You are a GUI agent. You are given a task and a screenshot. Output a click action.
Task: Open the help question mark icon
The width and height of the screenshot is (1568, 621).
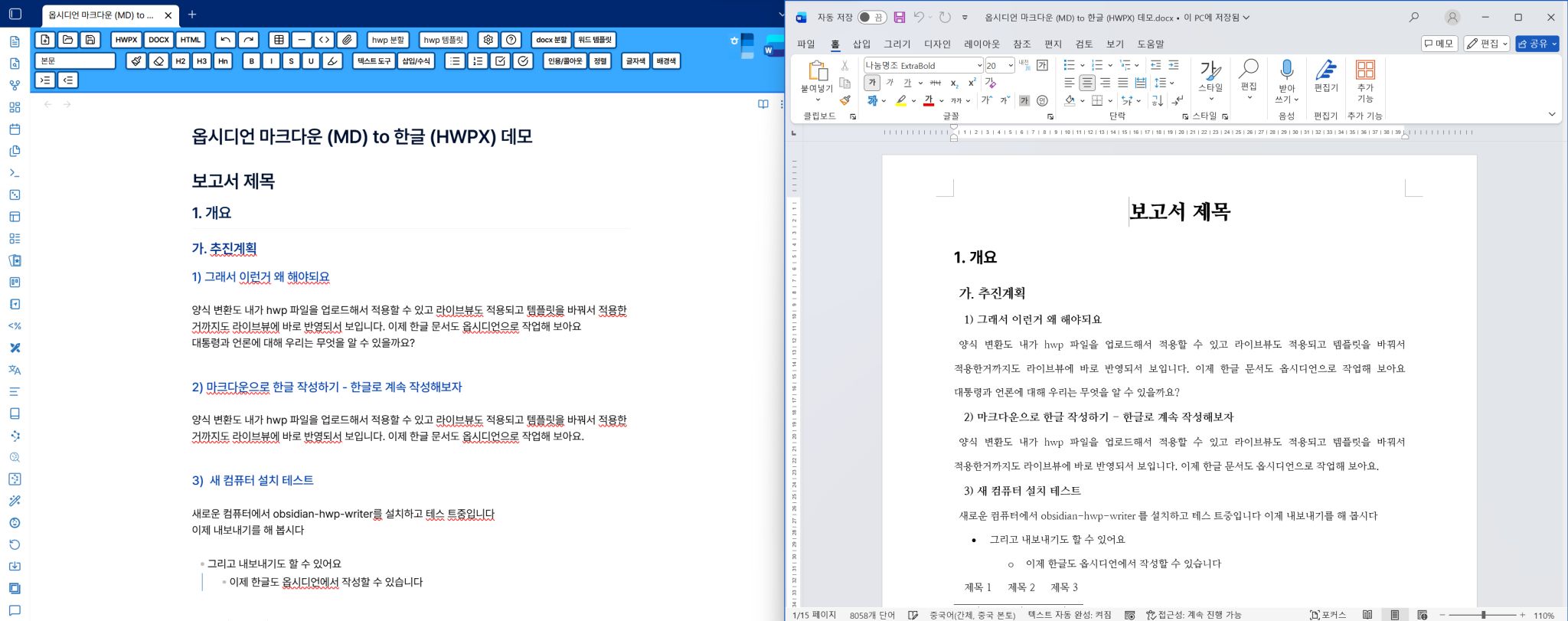pos(511,40)
